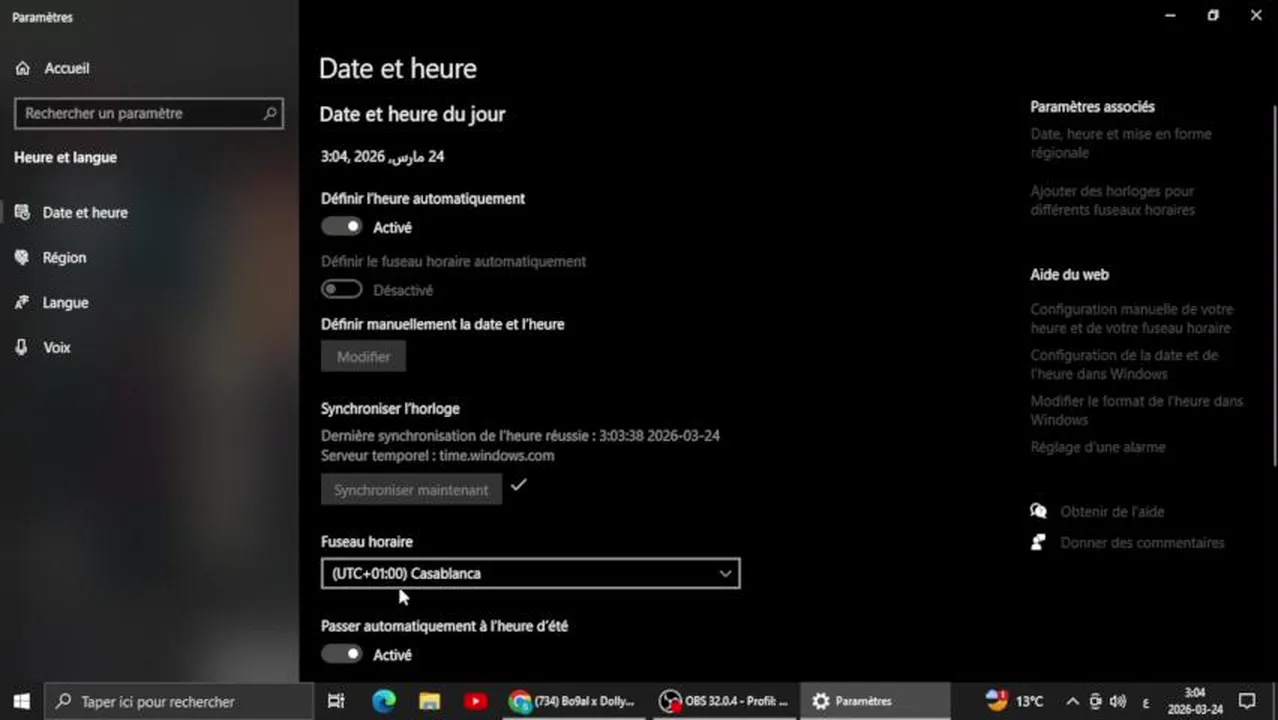Click the Donner des commentaires person icon
Image resolution: width=1278 pixels, height=720 pixels.
[1038, 542]
